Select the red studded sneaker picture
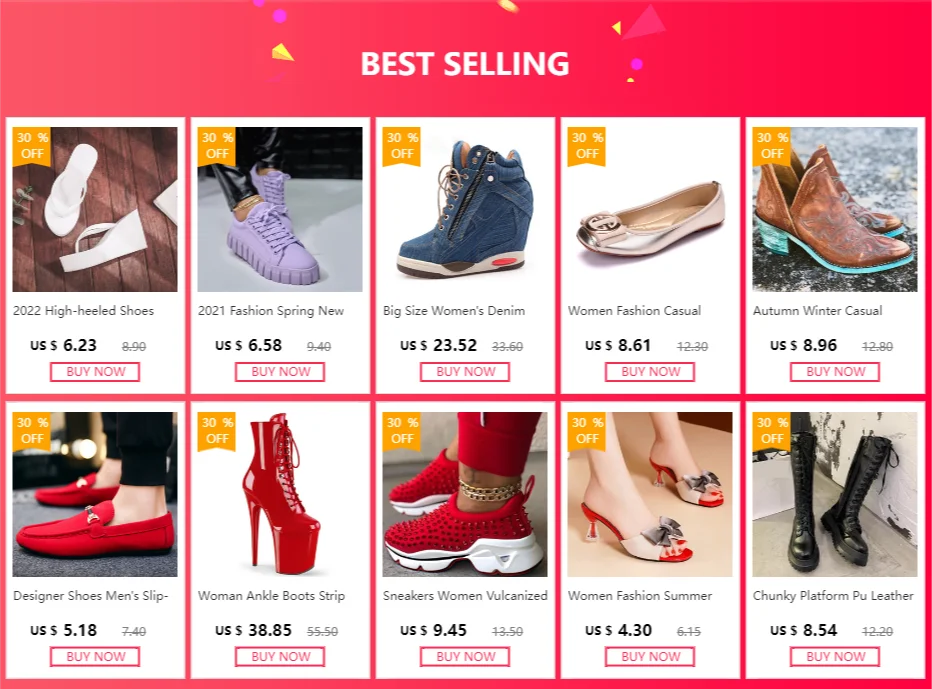 [465, 494]
